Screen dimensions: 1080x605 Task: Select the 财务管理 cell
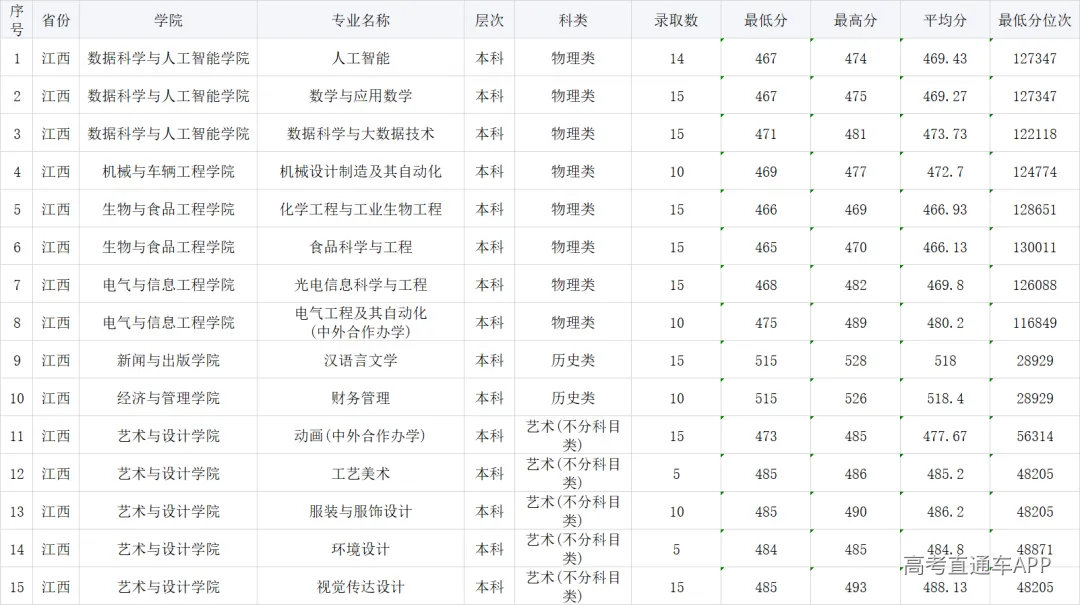(x=361, y=398)
